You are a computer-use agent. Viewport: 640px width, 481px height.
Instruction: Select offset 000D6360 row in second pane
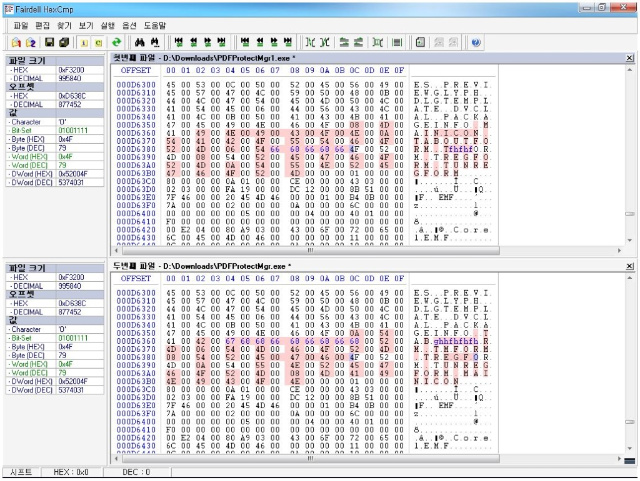tap(136, 341)
